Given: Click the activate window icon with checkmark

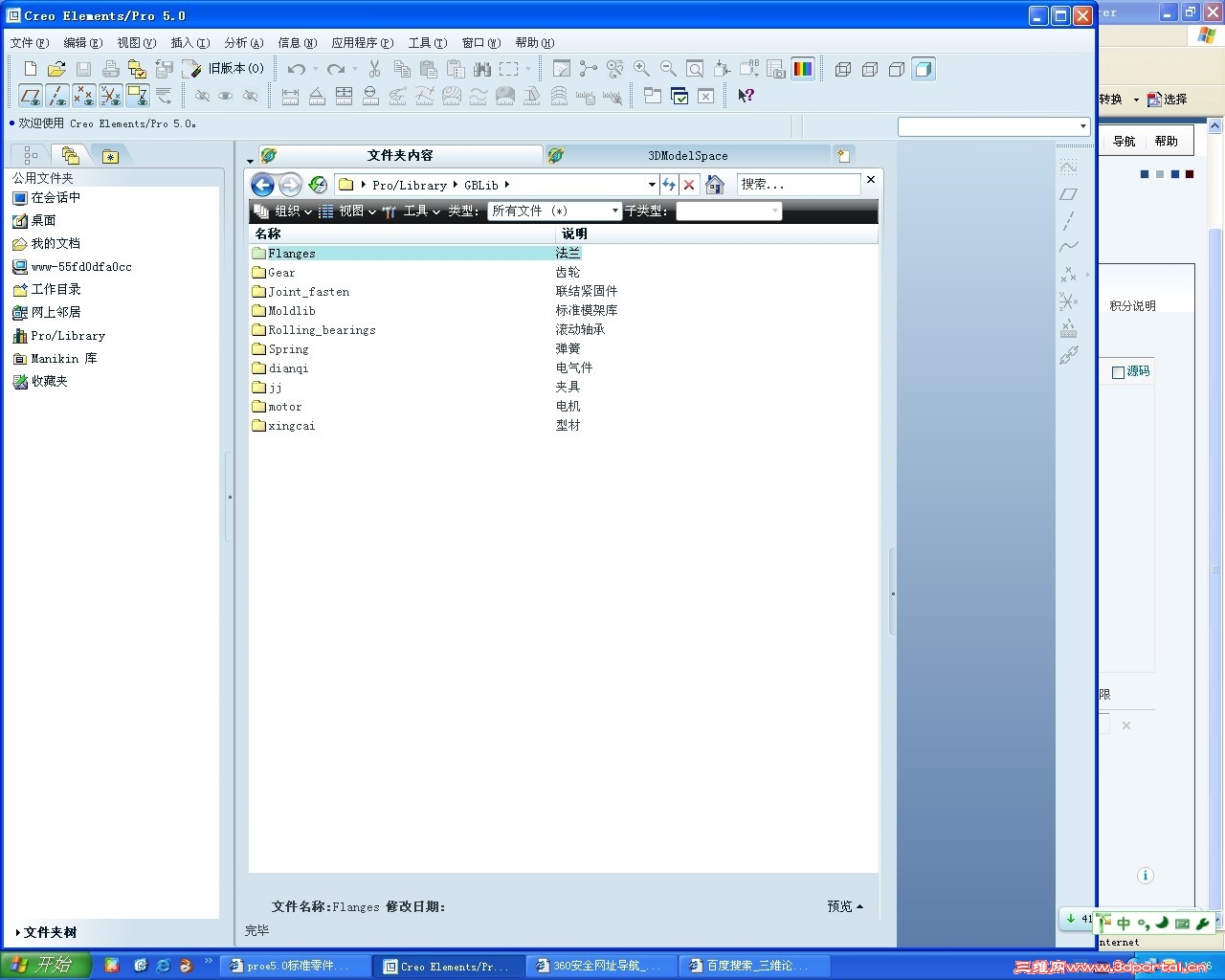Looking at the screenshot, I should (679, 96).
